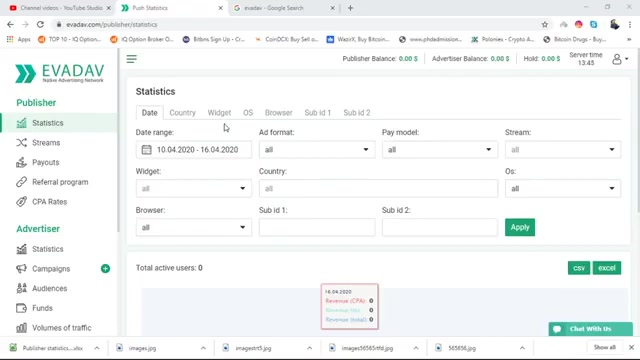
Task: Click the Date range calendar field
Action: coord(193,150)
